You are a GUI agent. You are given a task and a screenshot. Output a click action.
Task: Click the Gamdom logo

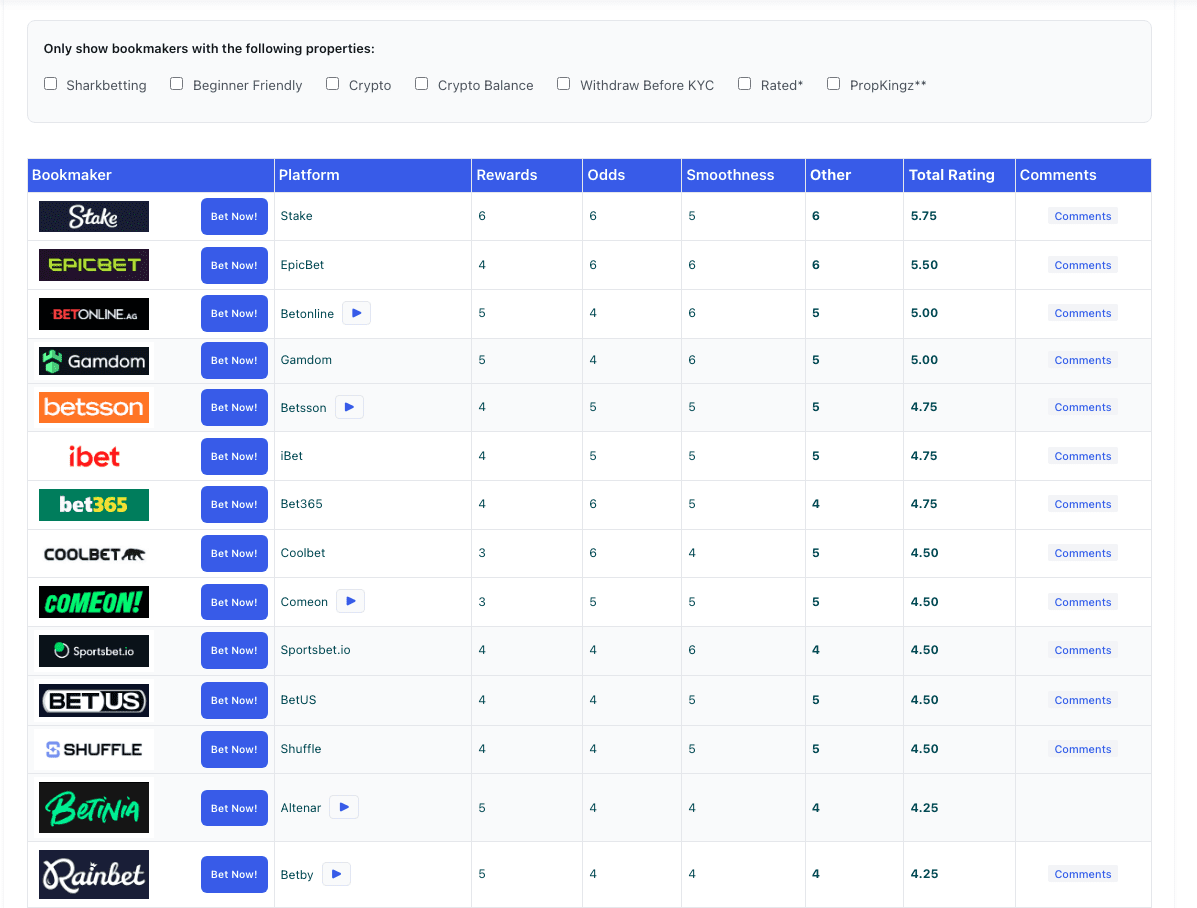point(94,360)
